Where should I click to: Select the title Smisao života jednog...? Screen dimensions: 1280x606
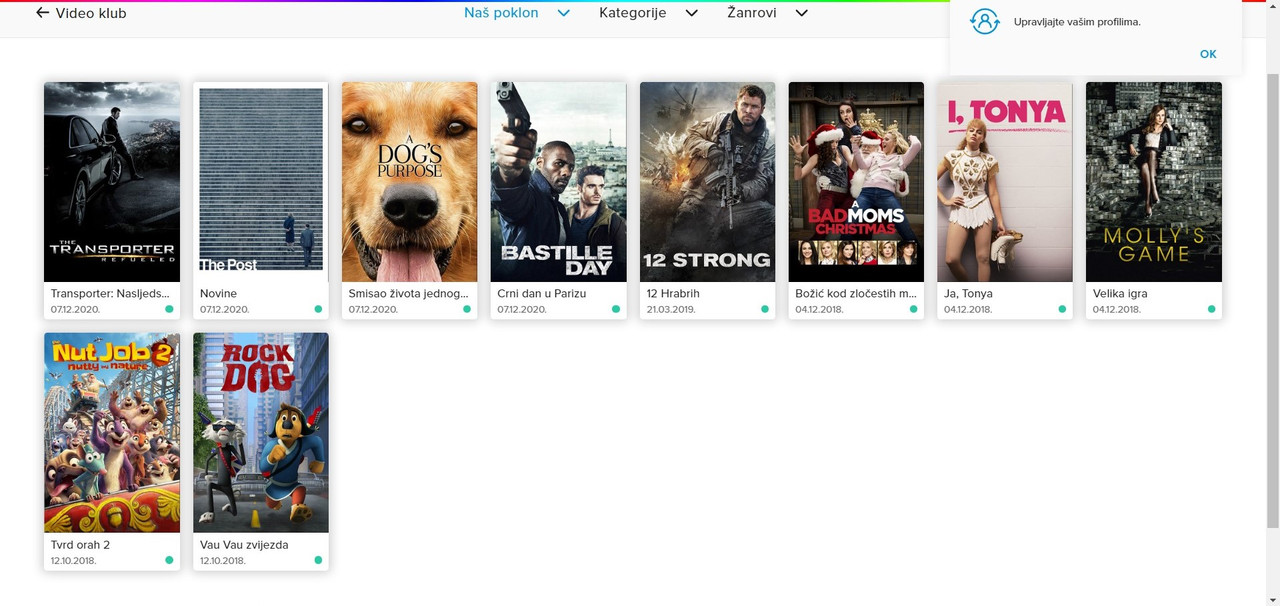pyautogui.click(x=408, y=294)
